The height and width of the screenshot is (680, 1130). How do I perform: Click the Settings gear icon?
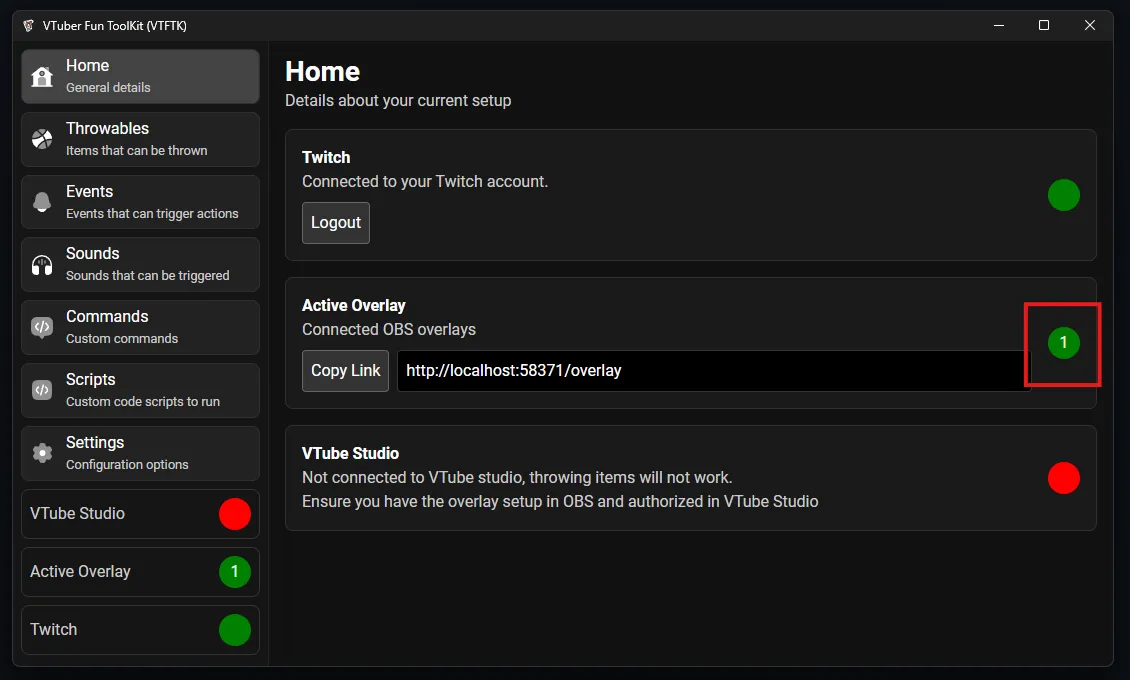(42, 453)
